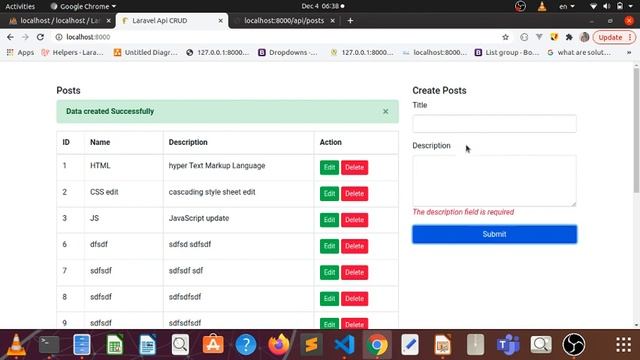
Task: Go back using browser back arrow
Action: click(x=10, y=37)
